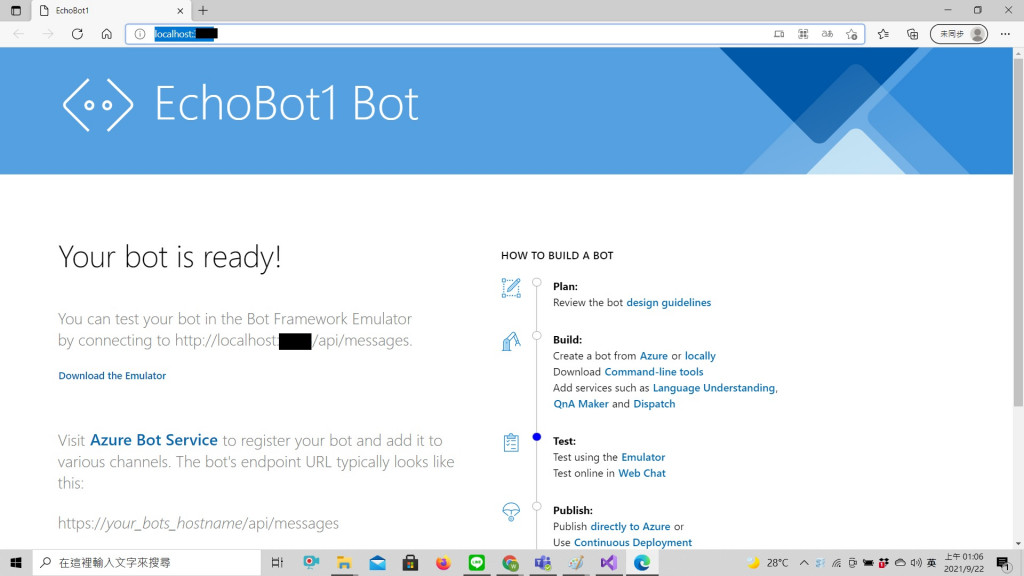Click the Plan step pencil icon

[511, 288]
